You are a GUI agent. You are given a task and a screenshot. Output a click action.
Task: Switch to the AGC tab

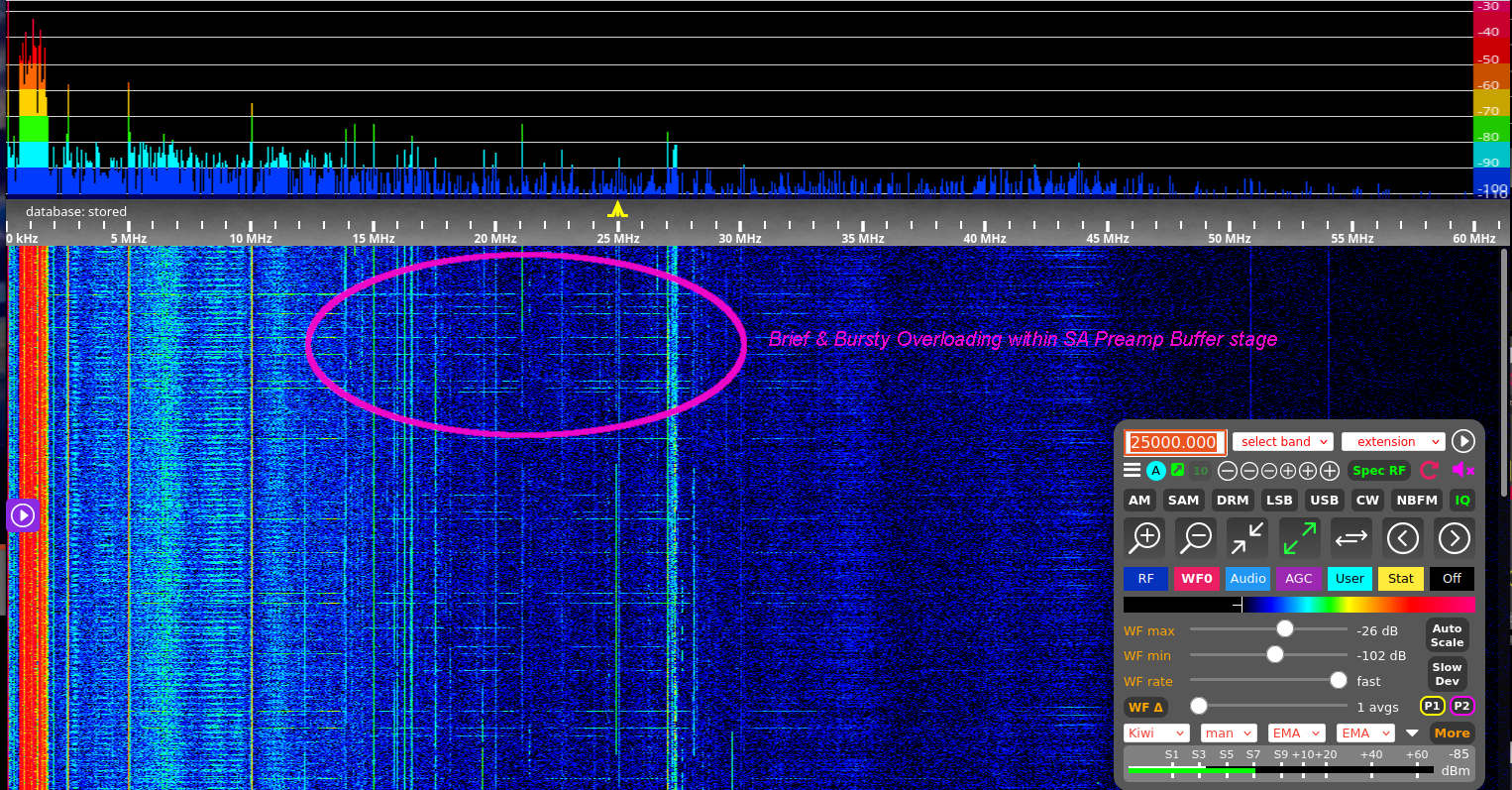click(1299, 579)
